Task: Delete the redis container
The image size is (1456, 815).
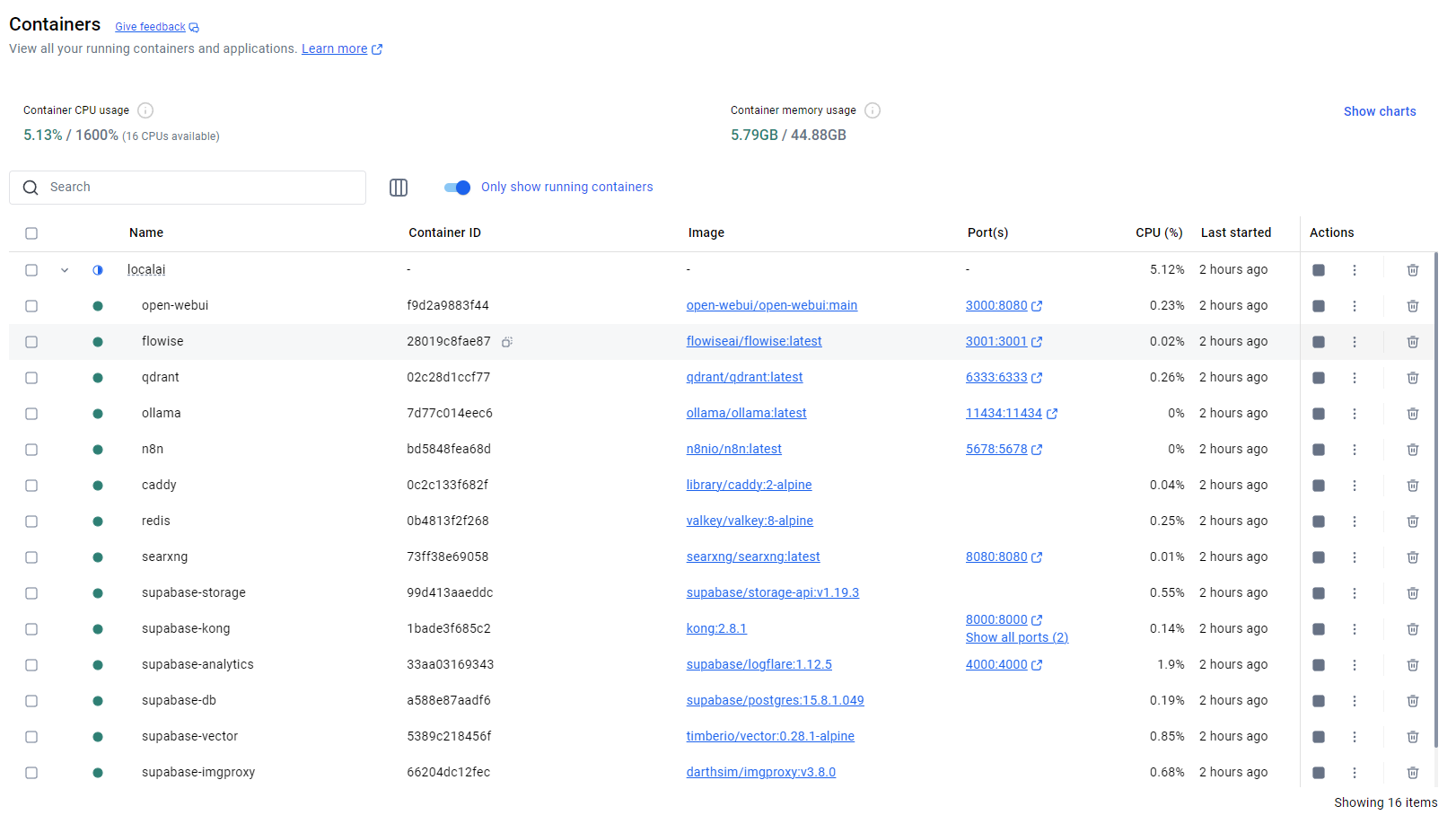Action: [1413, 521]
